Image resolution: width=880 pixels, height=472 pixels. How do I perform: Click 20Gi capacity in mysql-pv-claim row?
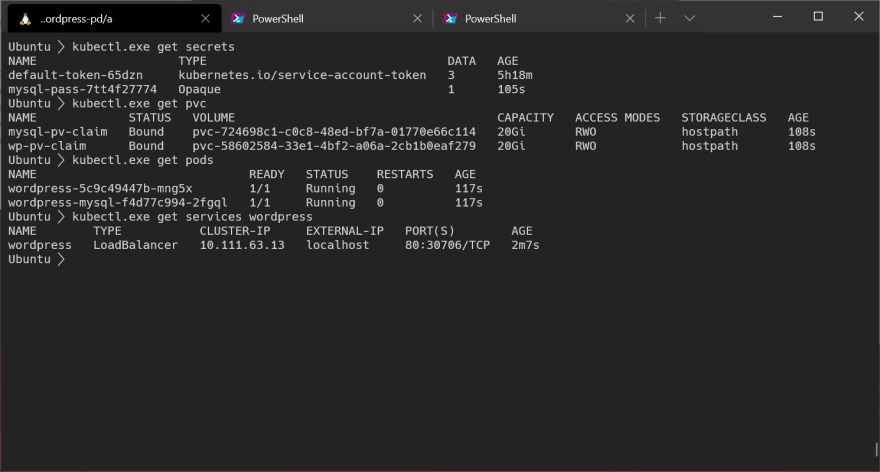coord(511,132)
